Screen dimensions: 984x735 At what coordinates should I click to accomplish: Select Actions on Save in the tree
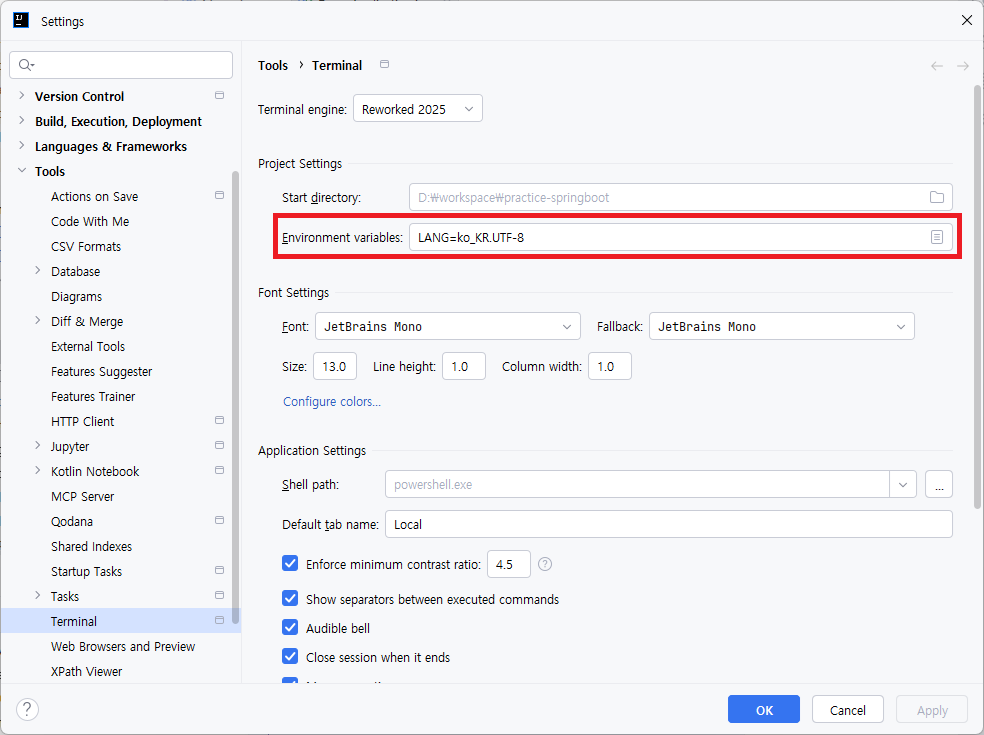click(x=94, y=196)
